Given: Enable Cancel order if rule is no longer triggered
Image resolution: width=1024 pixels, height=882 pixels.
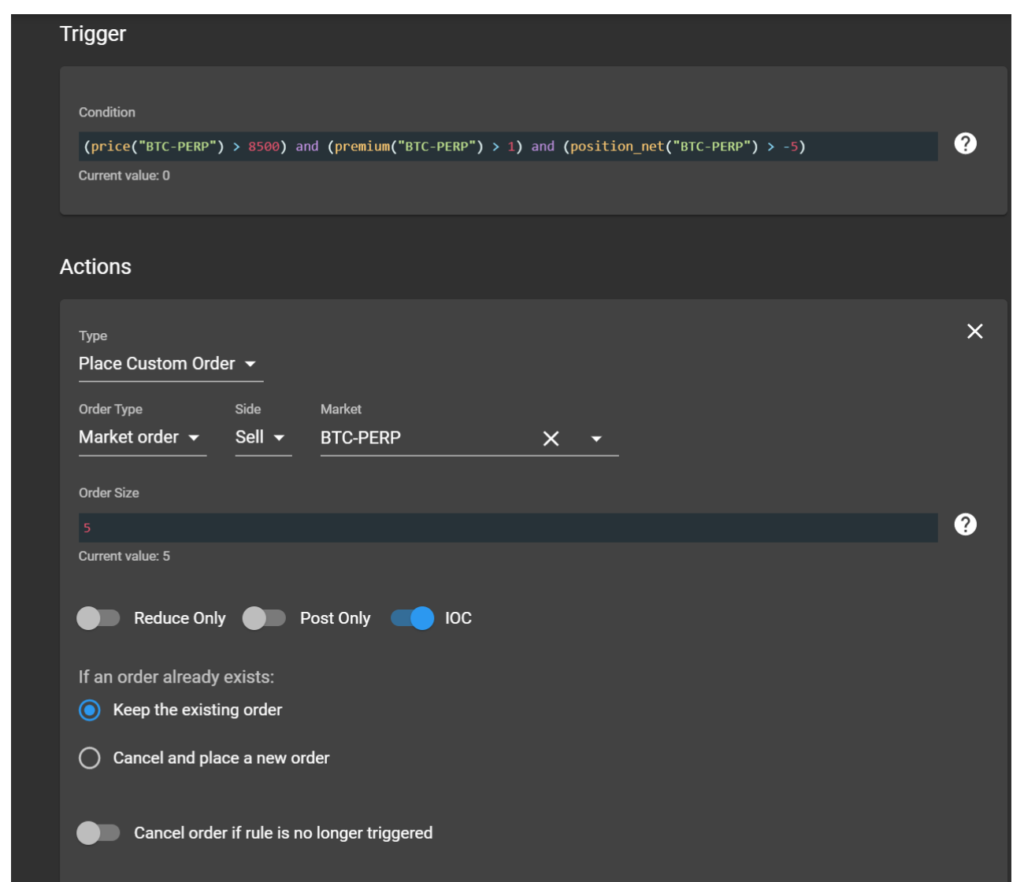Looking at the screenshot, I should point(99,833).
